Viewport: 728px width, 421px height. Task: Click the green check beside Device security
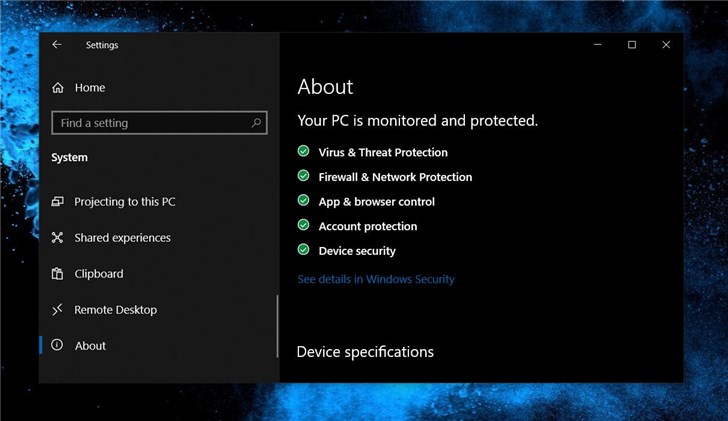point(303,251)
